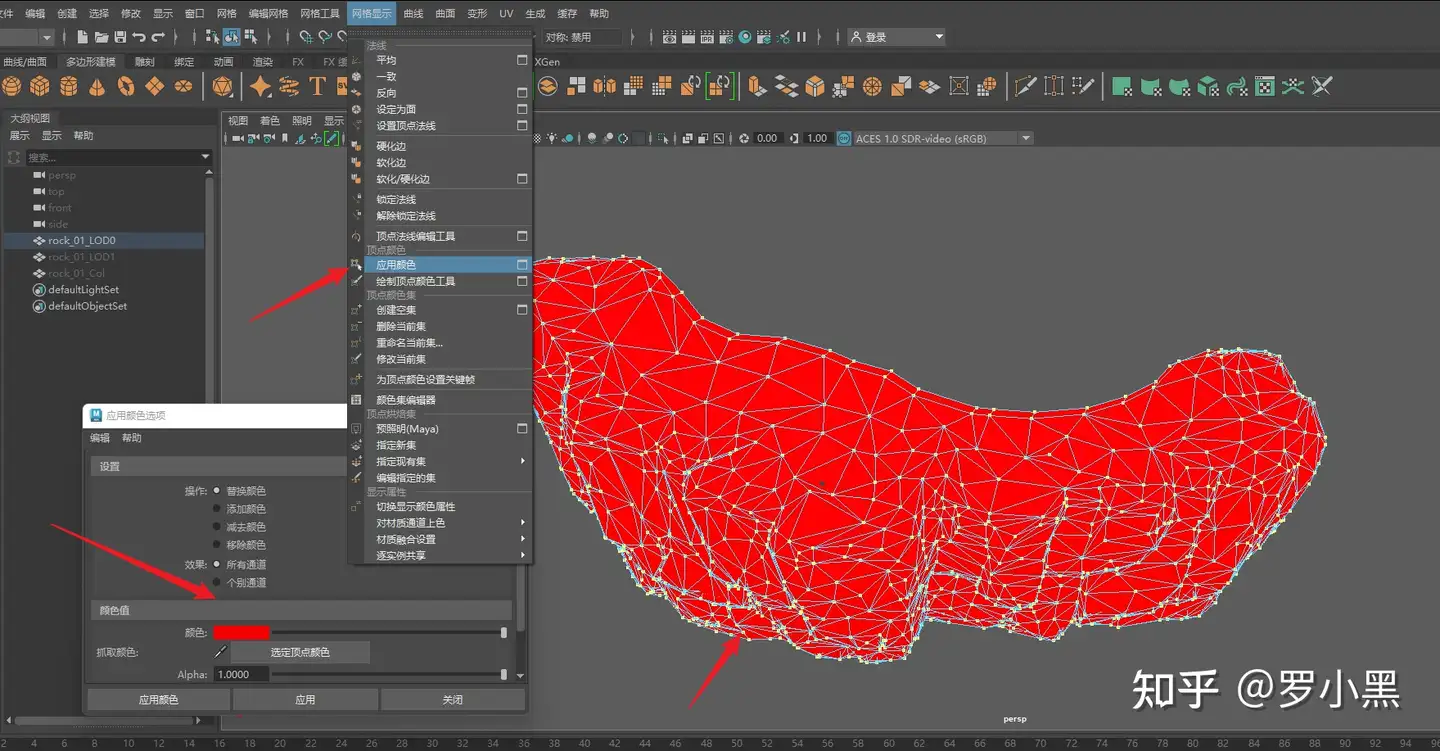Image resolution: width=1440 pixels, height=751 pixels.
Task: Open the 网格显示 menu
Action: (x=371, y=13)
